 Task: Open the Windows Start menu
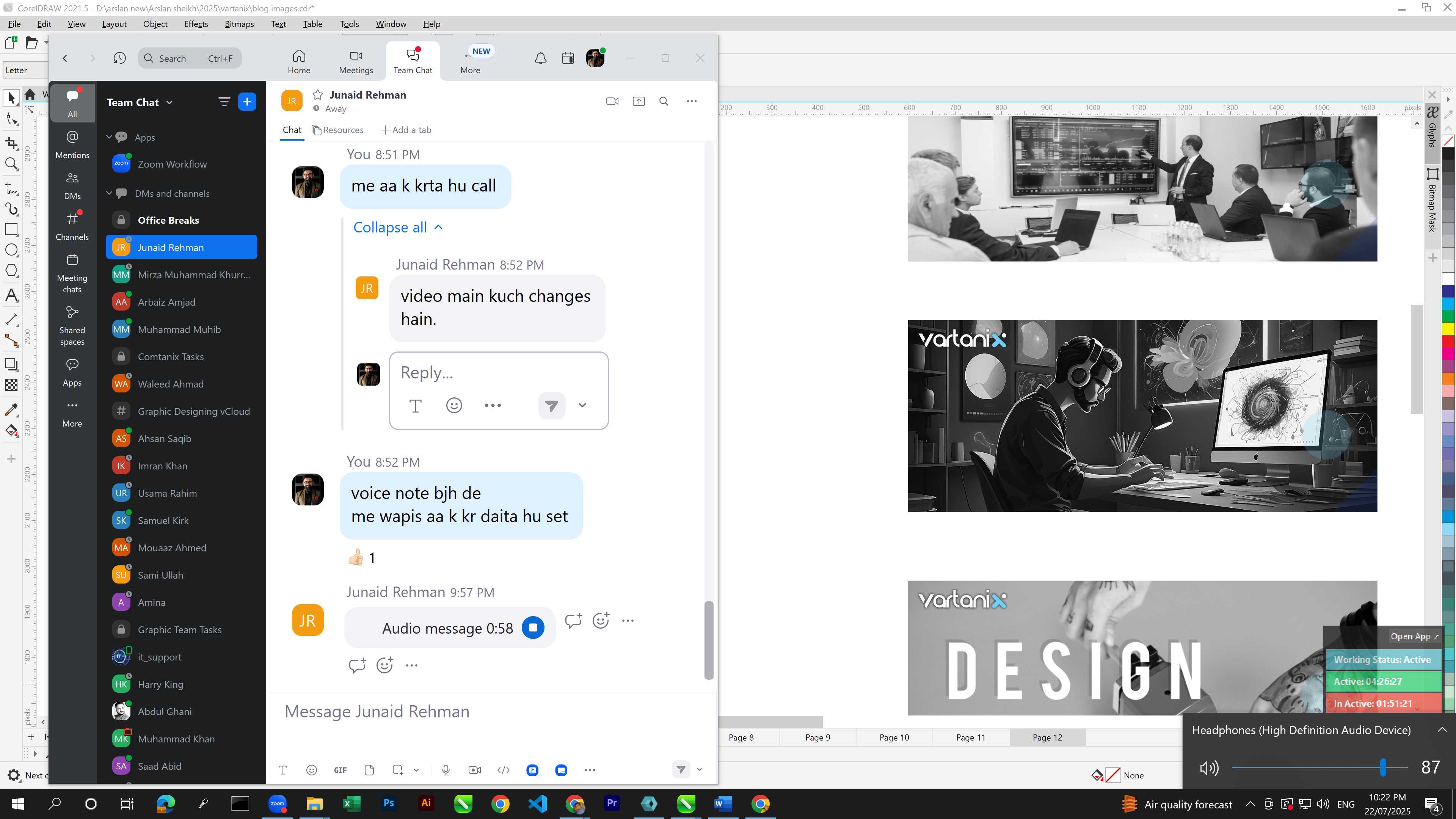[x=18, y=803]
